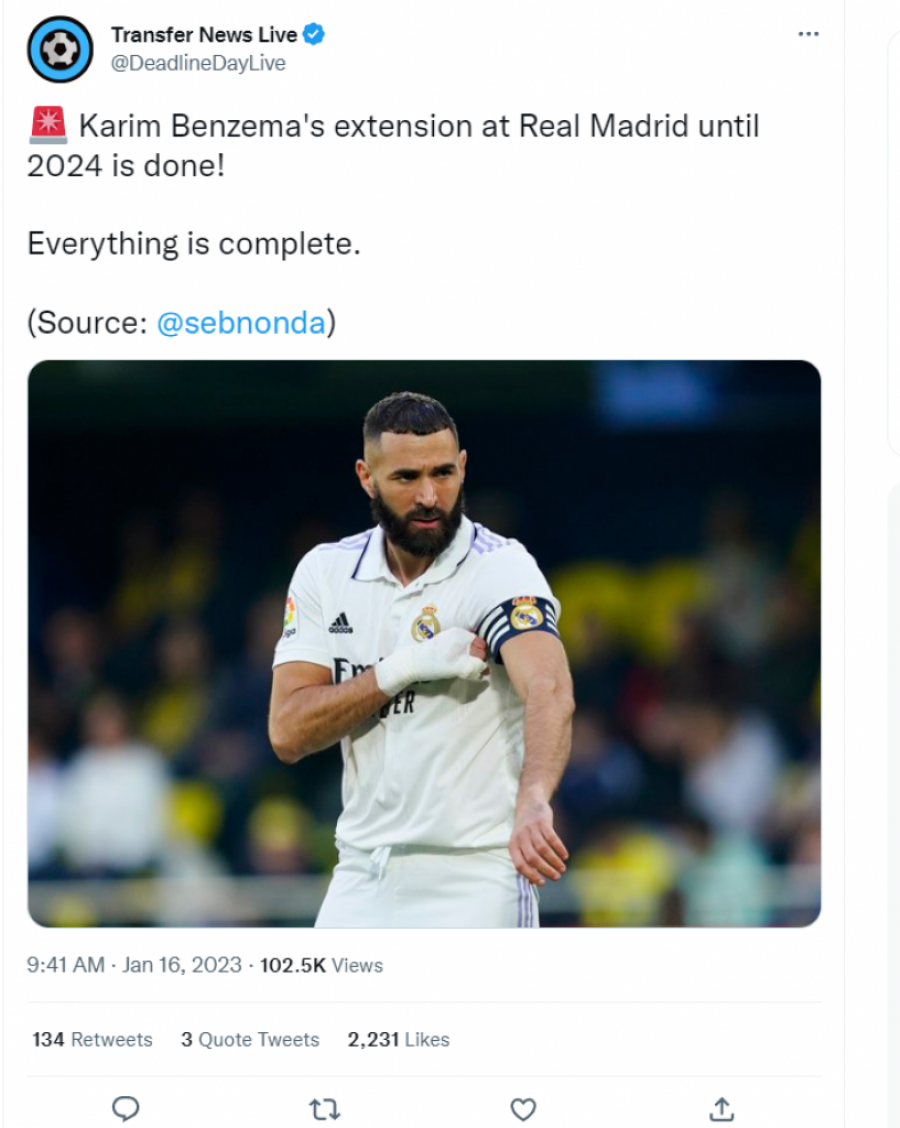Open the three-dot more options menu

point(808,35)
